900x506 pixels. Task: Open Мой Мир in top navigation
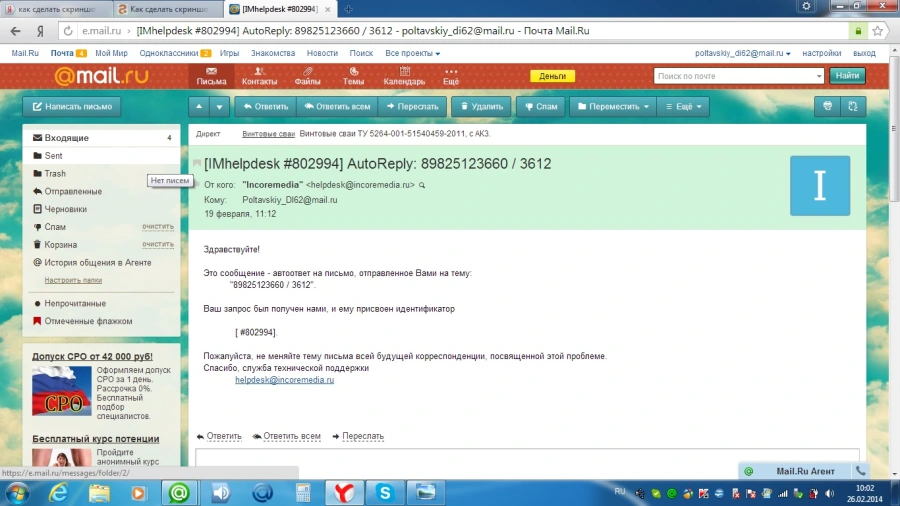pyautogui.click(x=111, y=53)
